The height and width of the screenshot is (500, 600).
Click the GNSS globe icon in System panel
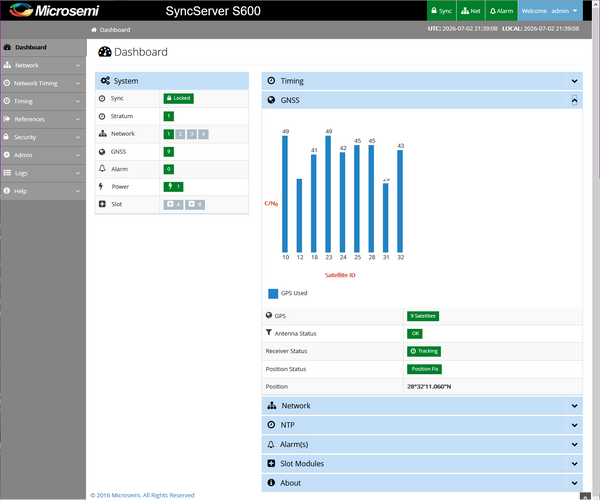pos(102,152)
